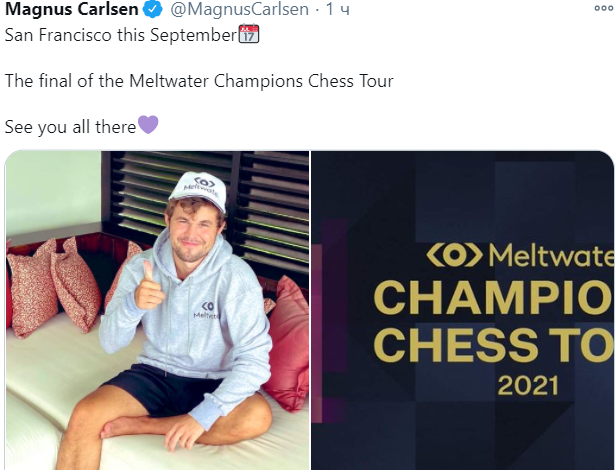Viewport: 616px width, 470px height.
Task: Click the calendar emoji after September
Action: coord(249,34)
